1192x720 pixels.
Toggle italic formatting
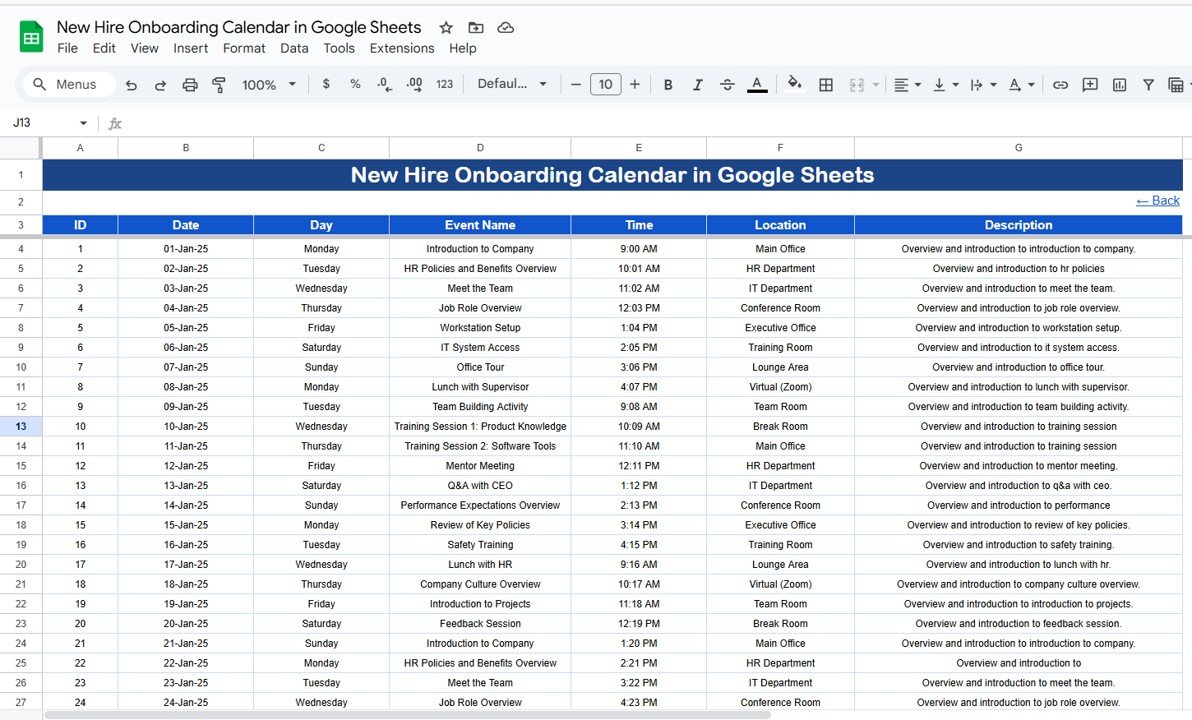(697, 85)
